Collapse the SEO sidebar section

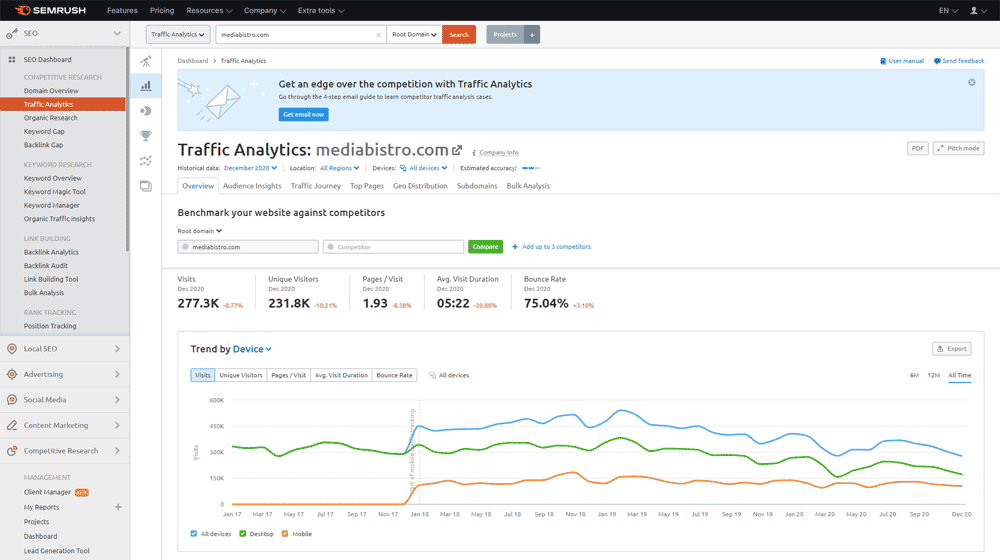117,33
